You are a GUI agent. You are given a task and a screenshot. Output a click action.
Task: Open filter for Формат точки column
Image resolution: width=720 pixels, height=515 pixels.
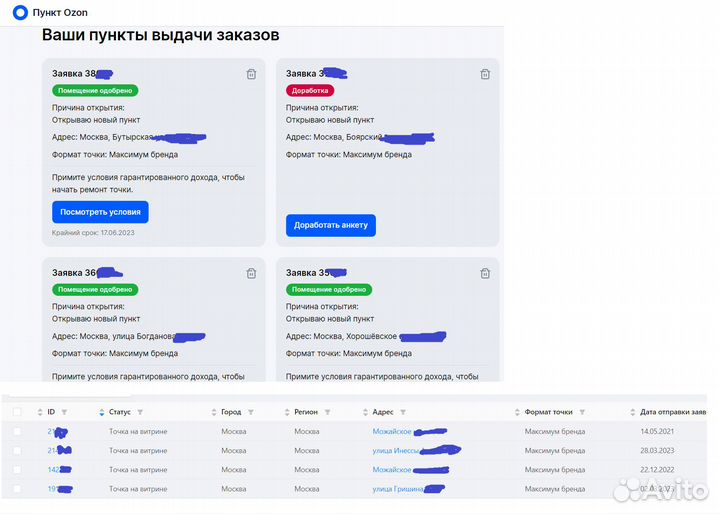585,412
